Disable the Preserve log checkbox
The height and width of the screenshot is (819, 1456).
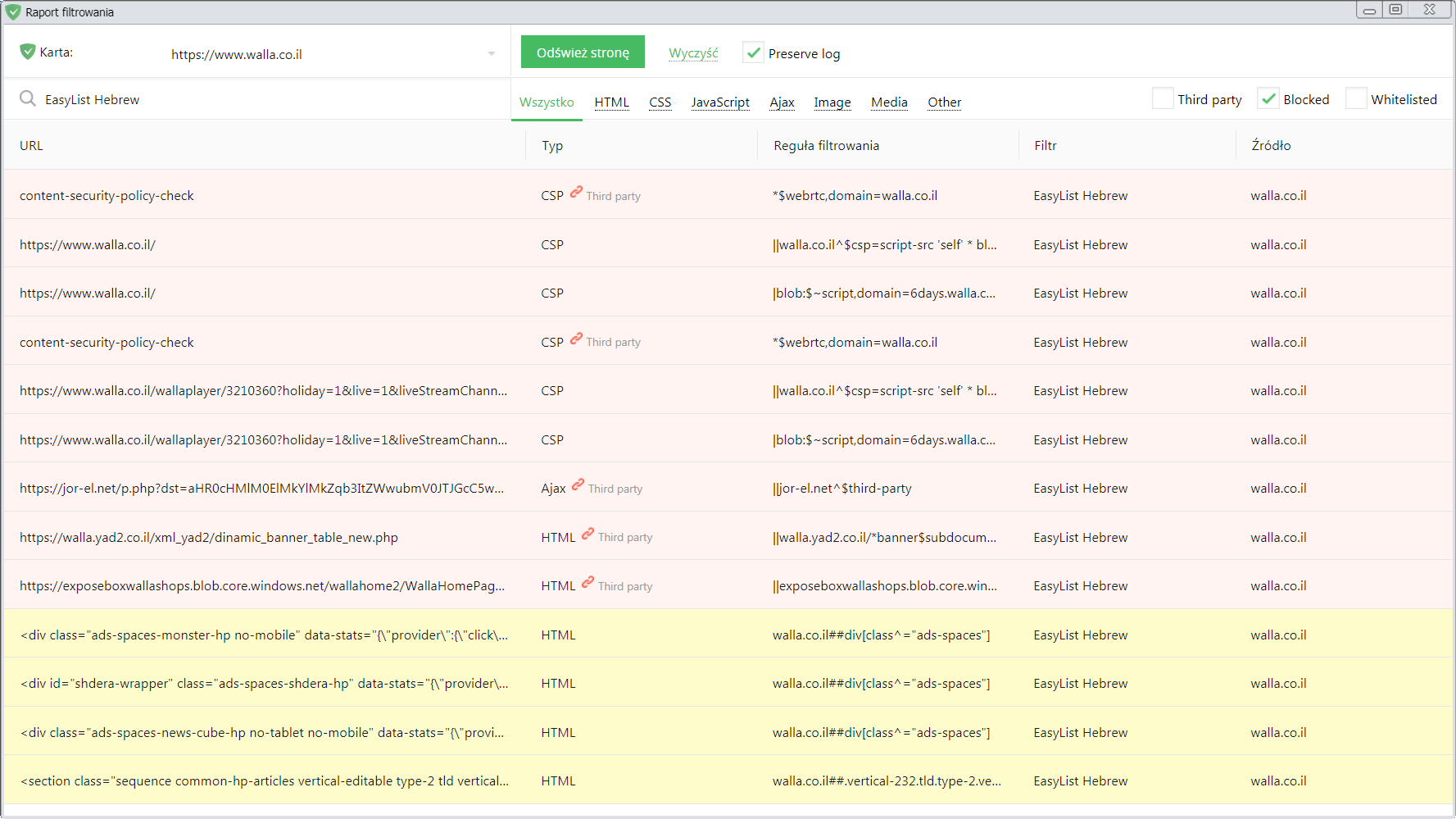(753, 52)
